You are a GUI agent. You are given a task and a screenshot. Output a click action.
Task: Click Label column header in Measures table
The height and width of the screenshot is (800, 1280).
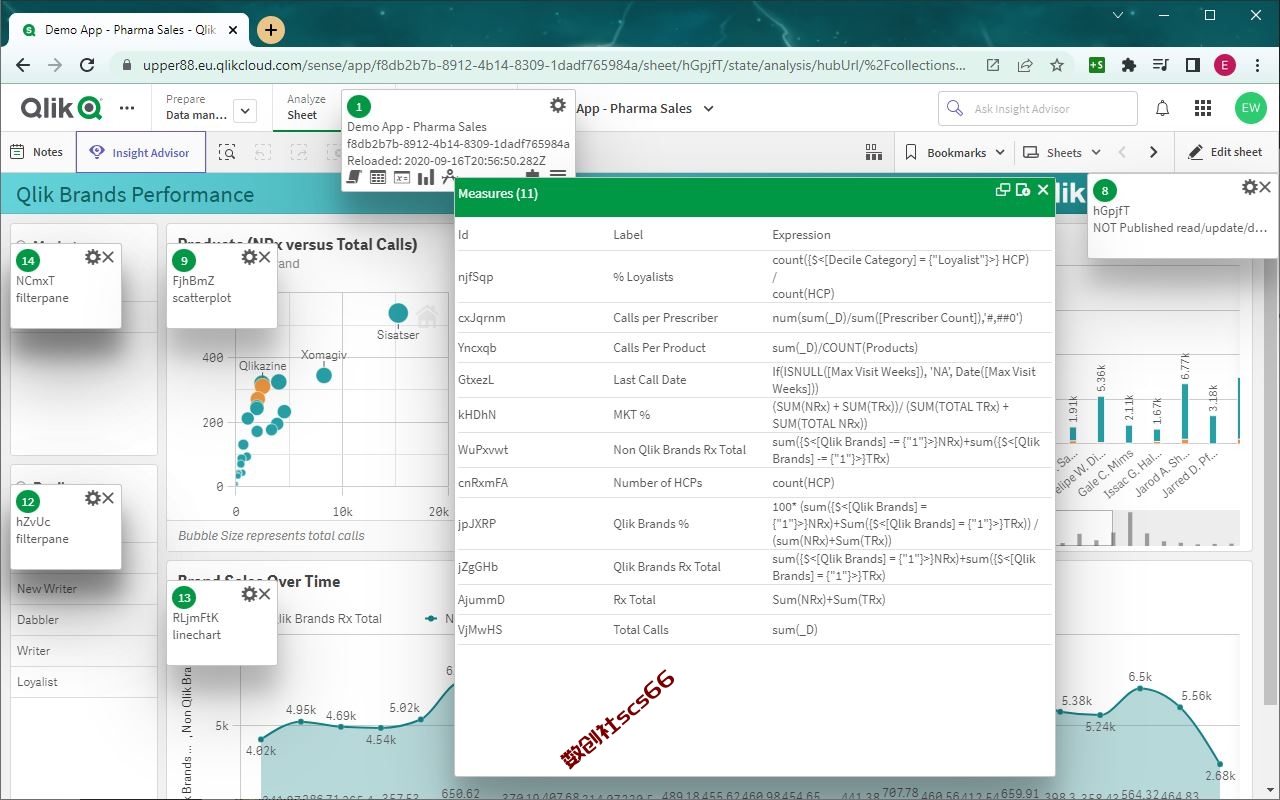(x=628, y=235)
